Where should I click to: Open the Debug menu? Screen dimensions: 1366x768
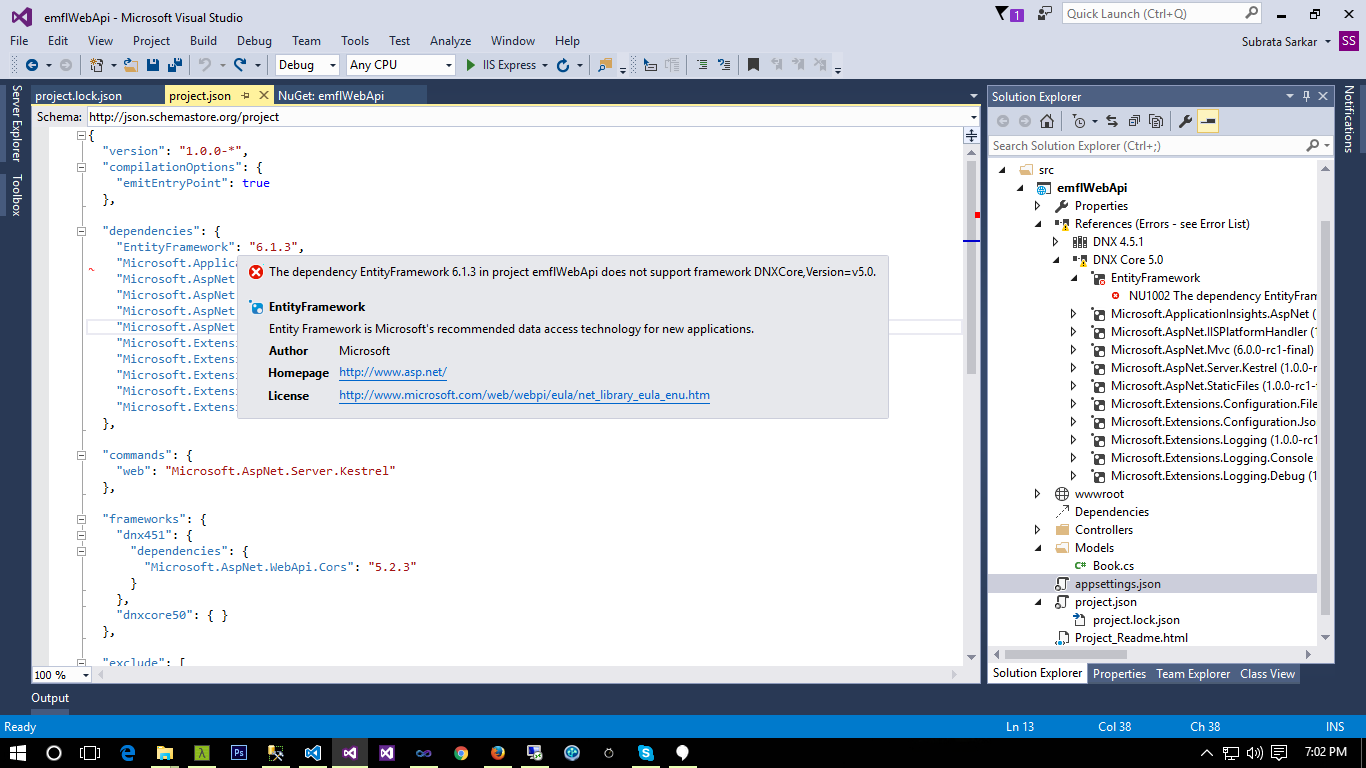tap(254, 41)
